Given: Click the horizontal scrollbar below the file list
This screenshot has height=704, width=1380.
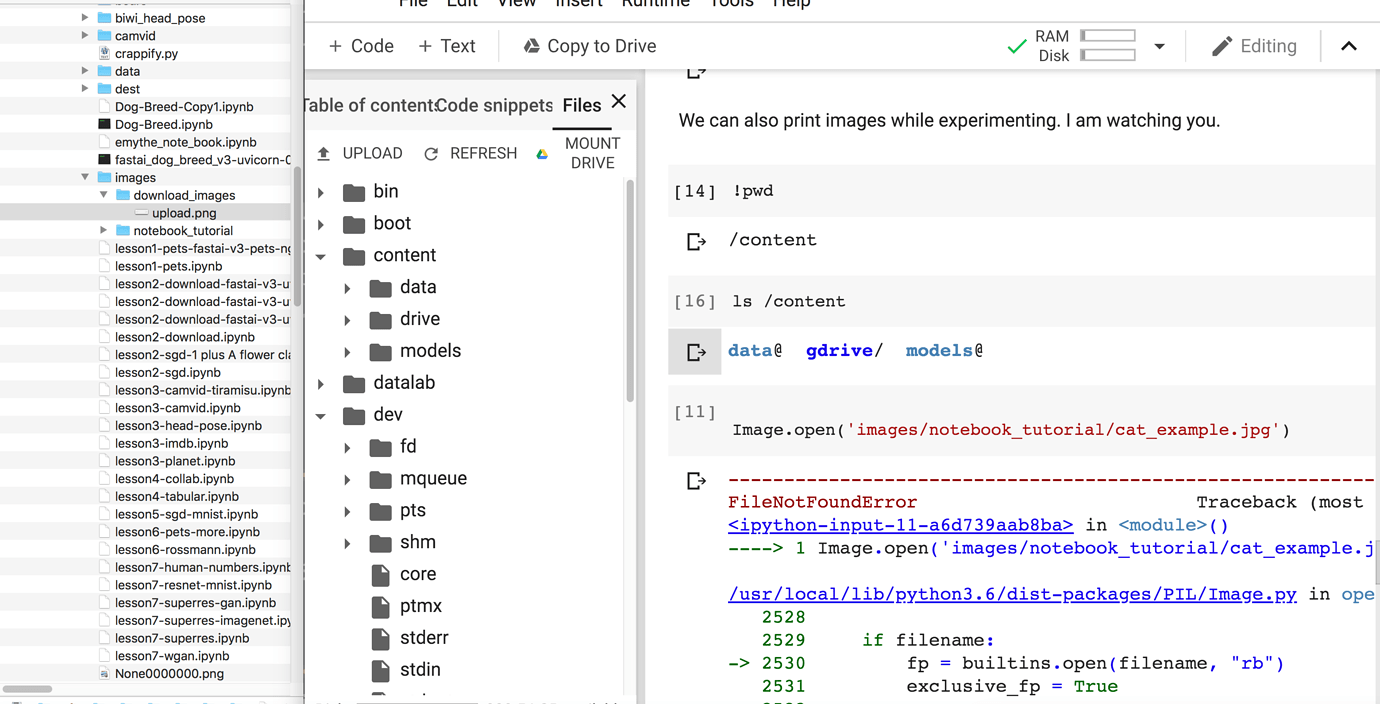Looking at the screenshot, I should (x=27, y=688).
